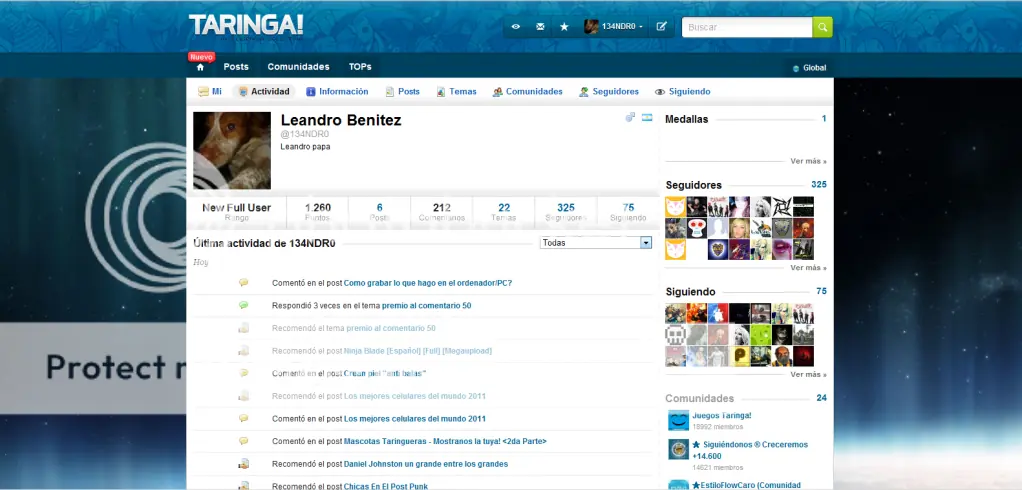Click the Argentina flag icon
Viewport: 1022px width, 490px height.
pos(647,117)
